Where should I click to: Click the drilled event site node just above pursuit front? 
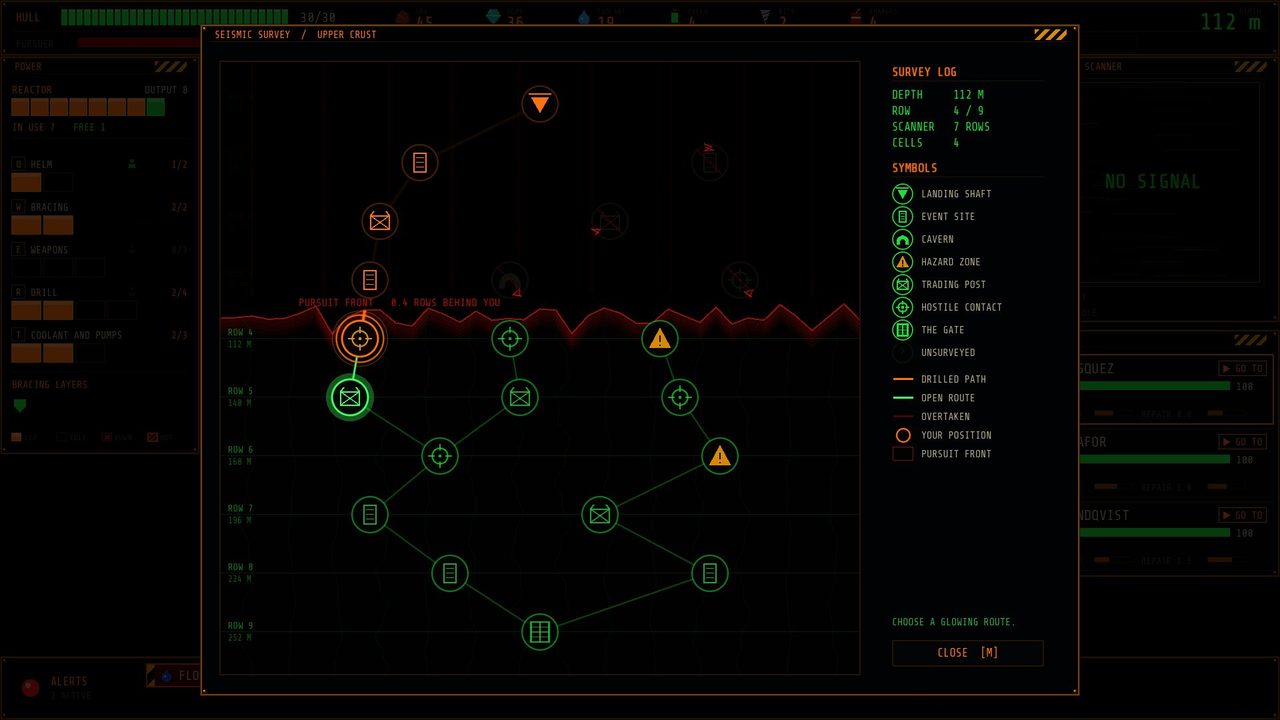coord(370,279)
